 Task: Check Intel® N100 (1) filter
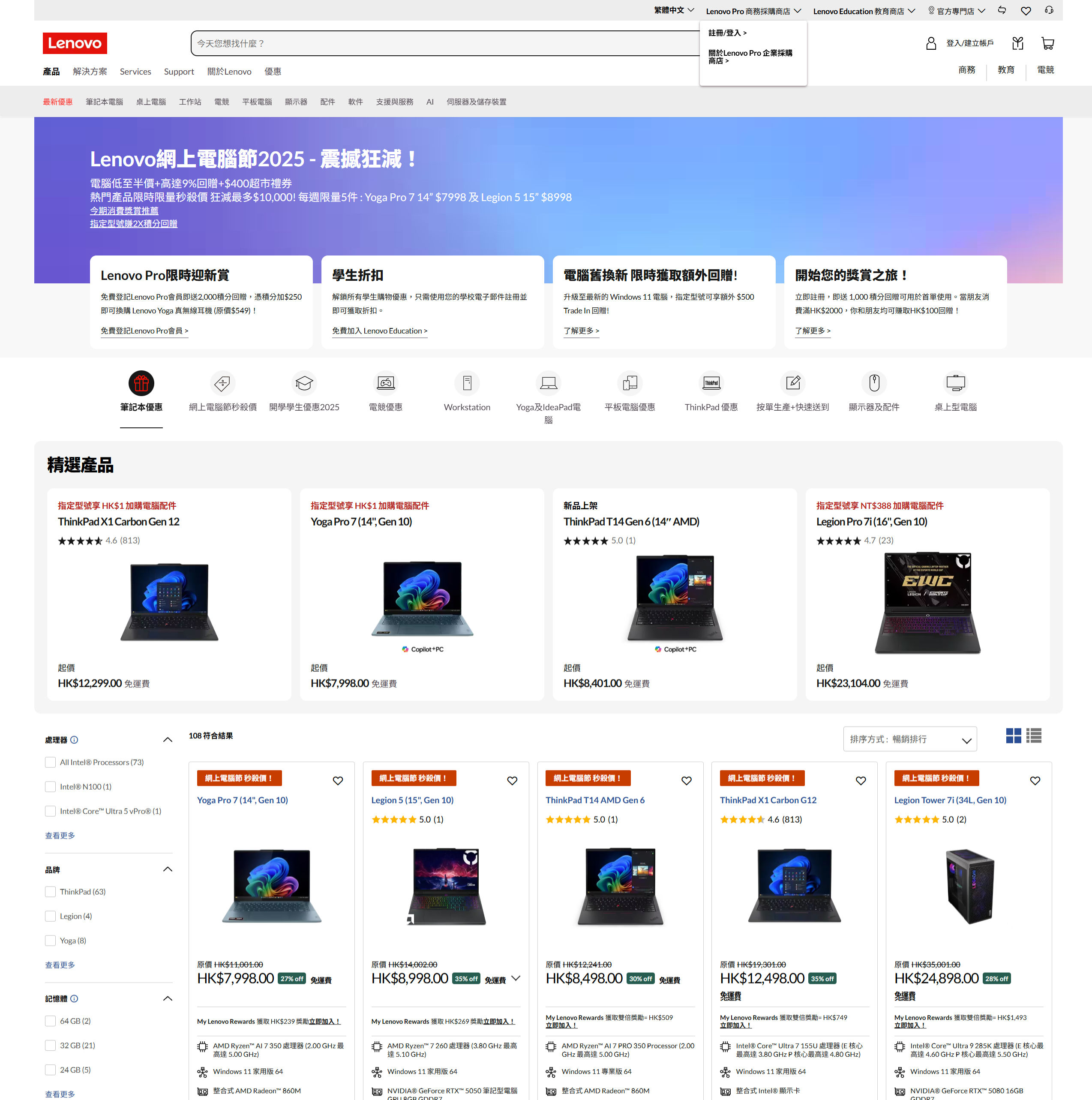(50, 786)
